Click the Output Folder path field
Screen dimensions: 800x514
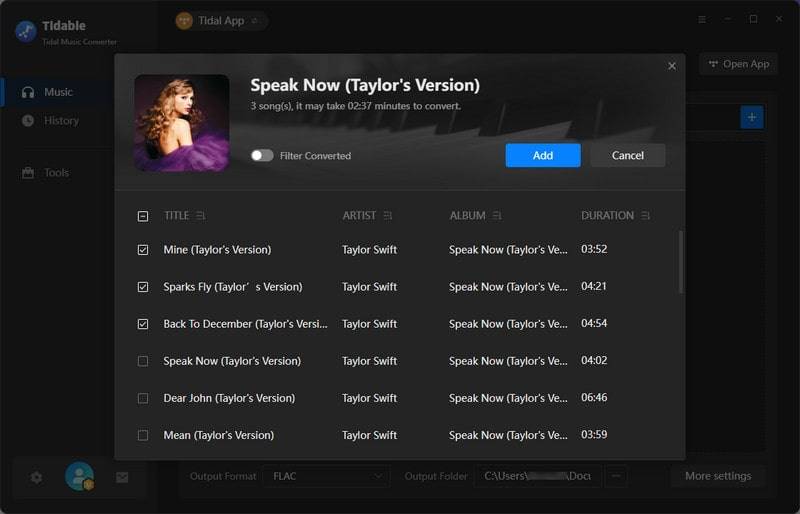(x=537, y=476)
